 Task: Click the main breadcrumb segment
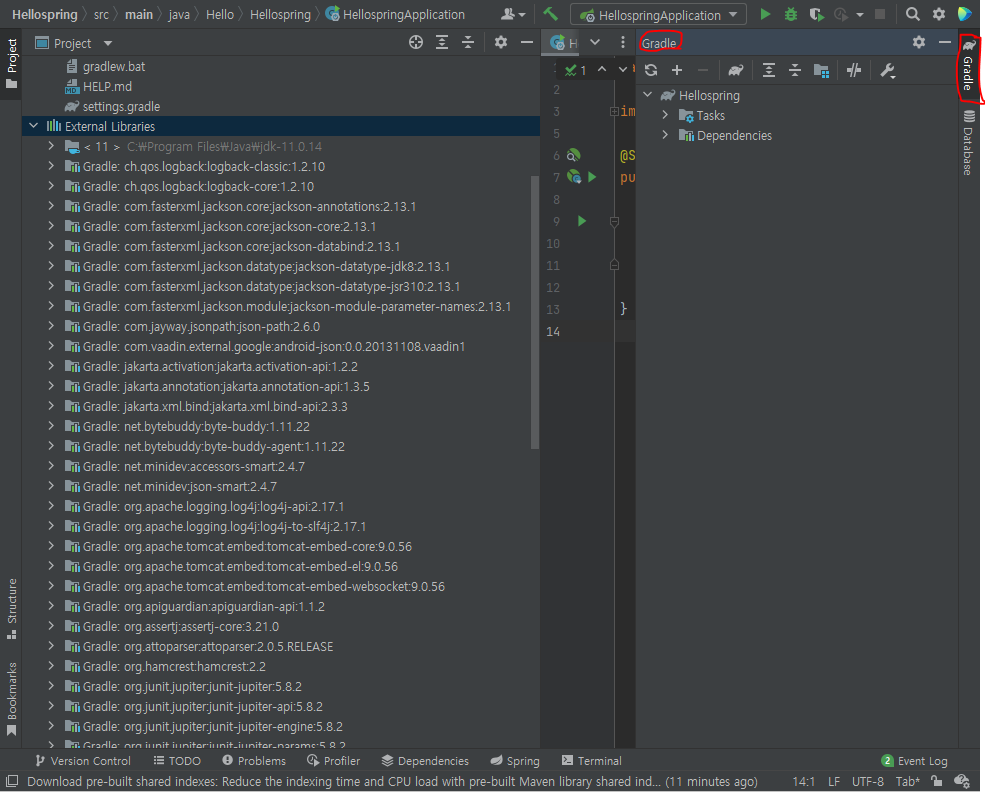(139, 14)
